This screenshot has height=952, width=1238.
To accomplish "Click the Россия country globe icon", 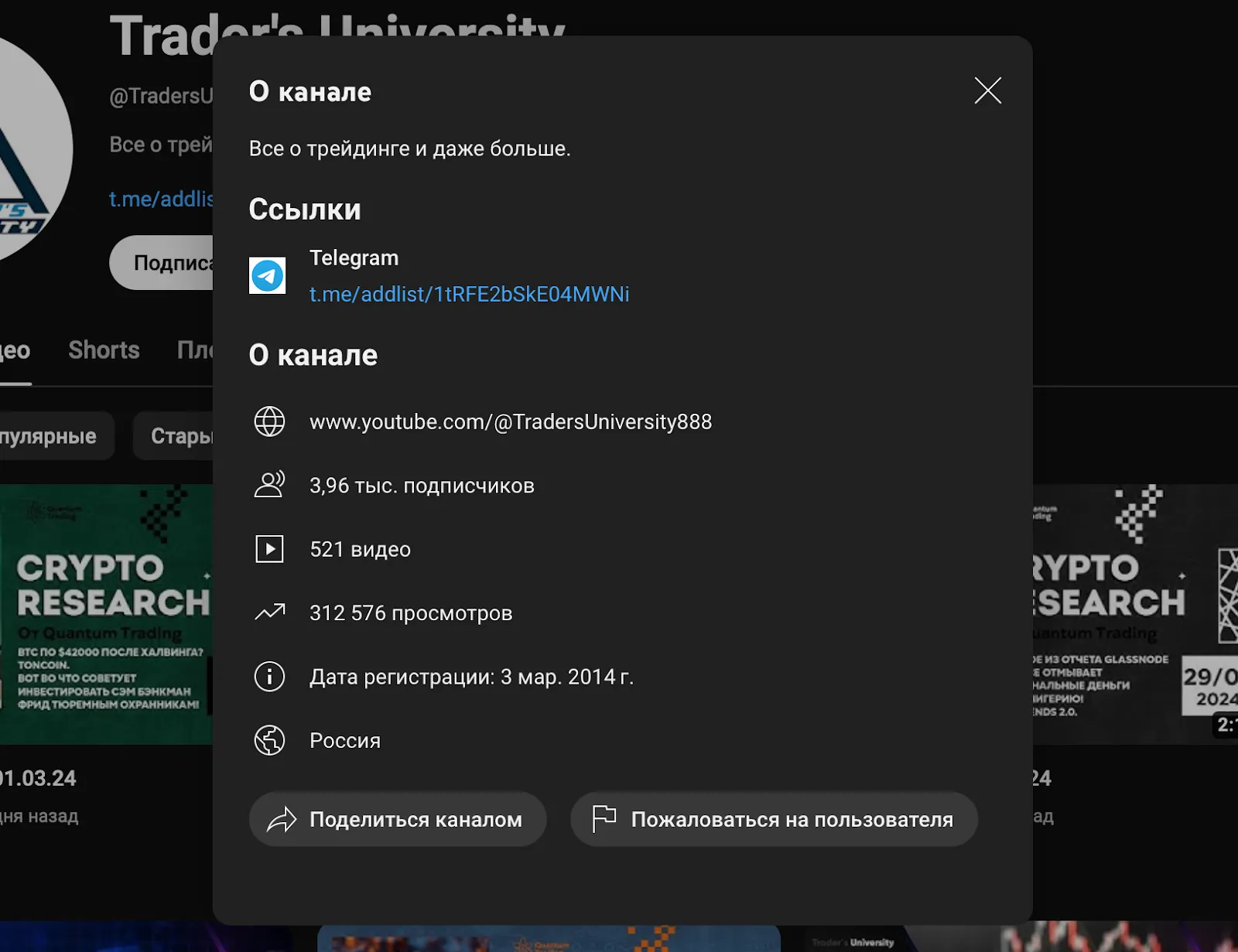I will [x=269, y=740].
